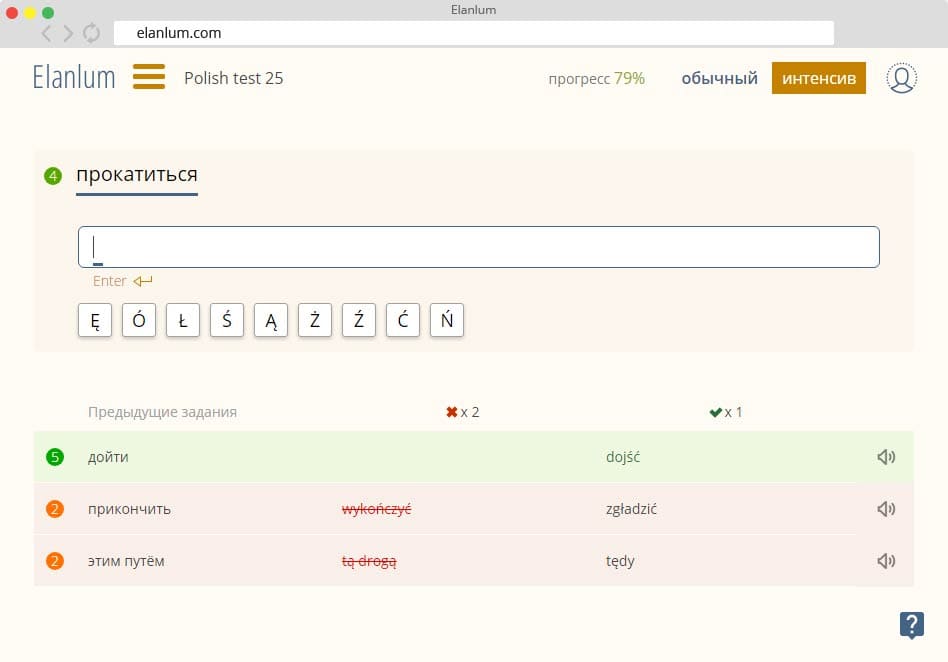The width and height of the screenshot is (948, 662).
Task: Click the green checkmark correct-answers icon
Action: (x=716, y=412)
